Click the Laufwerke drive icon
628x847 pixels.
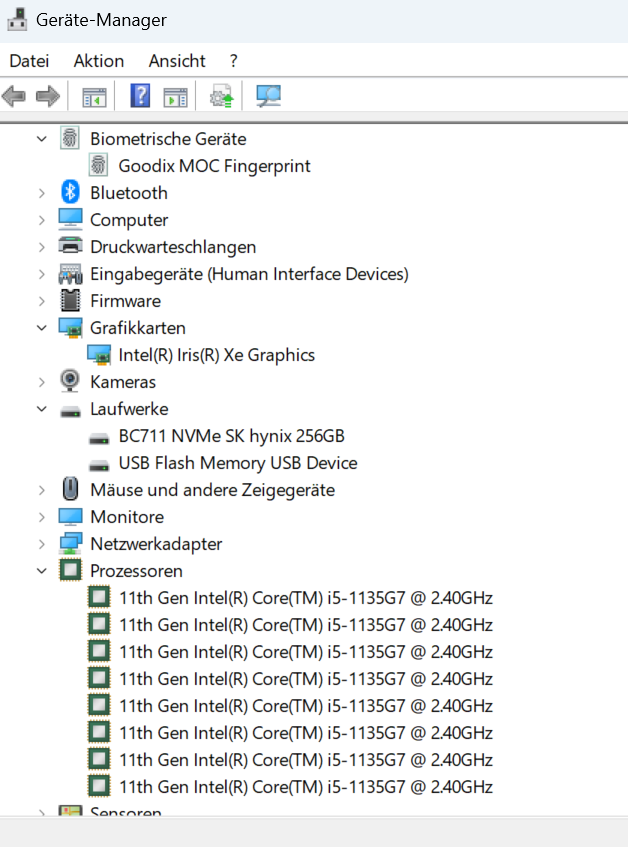70,413
